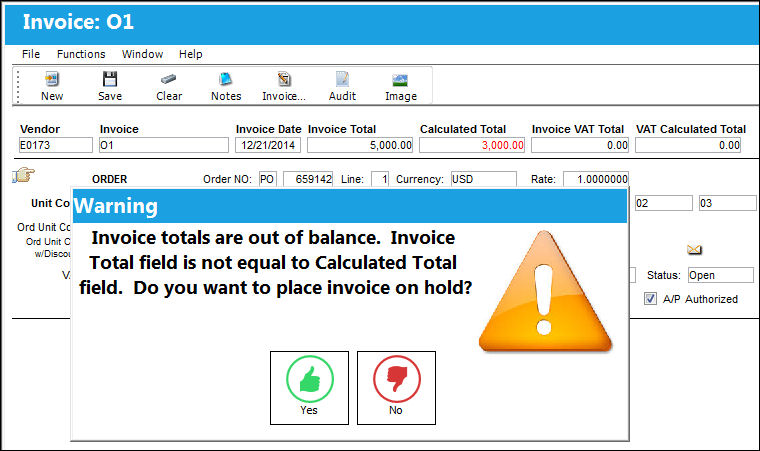Image resolution: width=760 pixels, height=451 pixels.
Task: Click the Rate field 1.0000000
Action: [596, 179]
